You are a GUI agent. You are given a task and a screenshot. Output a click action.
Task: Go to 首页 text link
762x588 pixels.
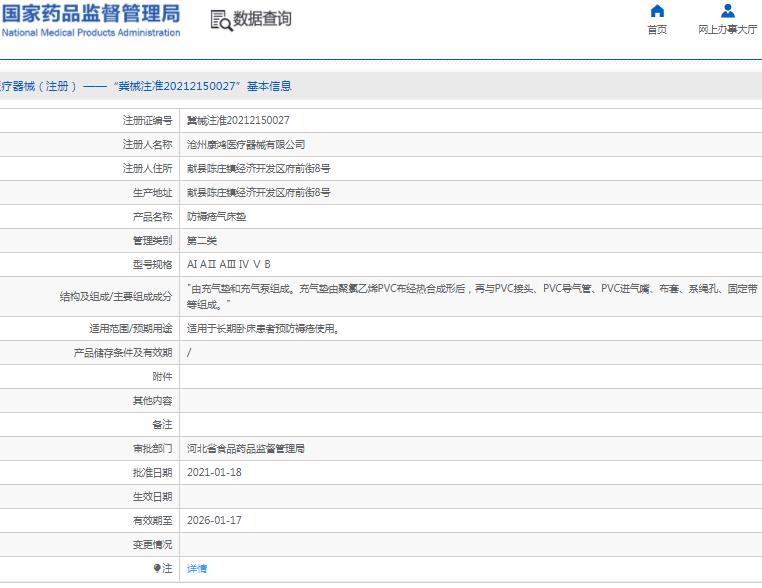tap(657, 30)
